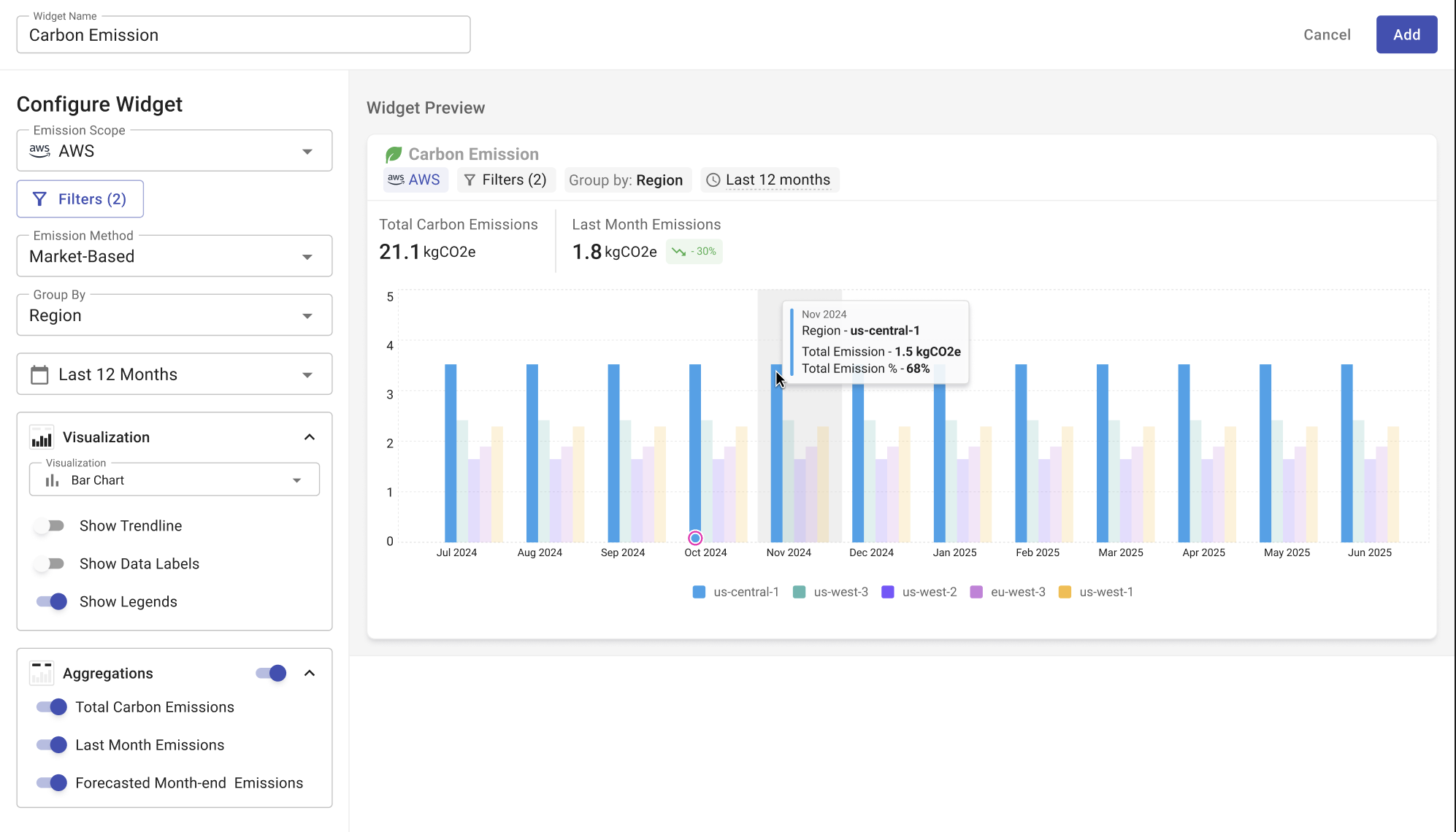1456x832 pixels.
Task: Collapse the Visualization section chevron
Action: click(310, 438)
